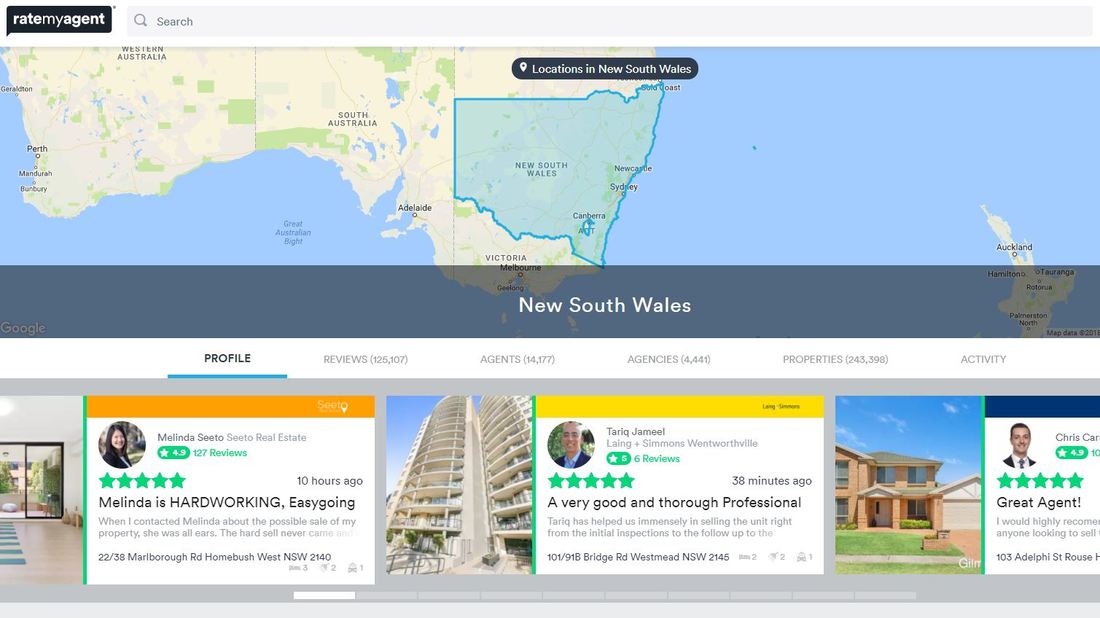Click Tariq Jameel's 5 star rating badge
Image resolution: width=1100 pixels, height=618 pixels.
(618, 458)
